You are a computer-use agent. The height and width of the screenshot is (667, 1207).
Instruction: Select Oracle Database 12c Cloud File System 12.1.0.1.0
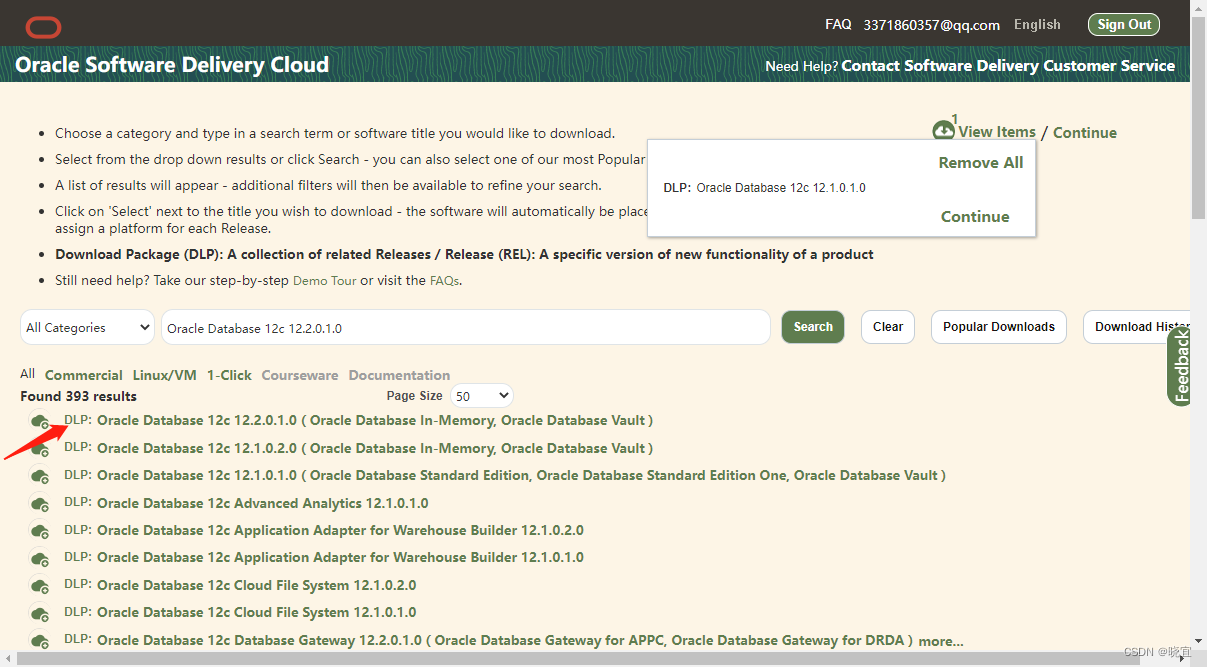point(257,612)
